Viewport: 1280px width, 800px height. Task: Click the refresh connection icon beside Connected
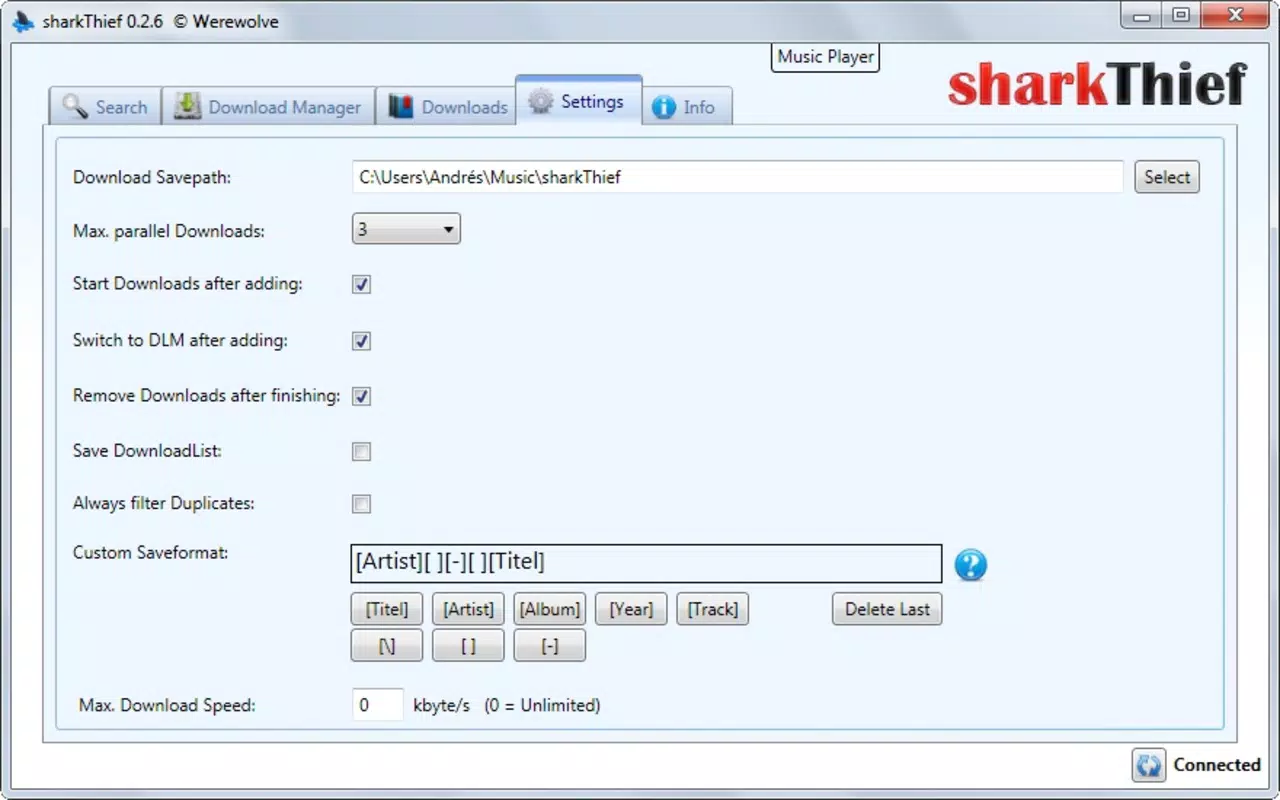click(1149, 765)
